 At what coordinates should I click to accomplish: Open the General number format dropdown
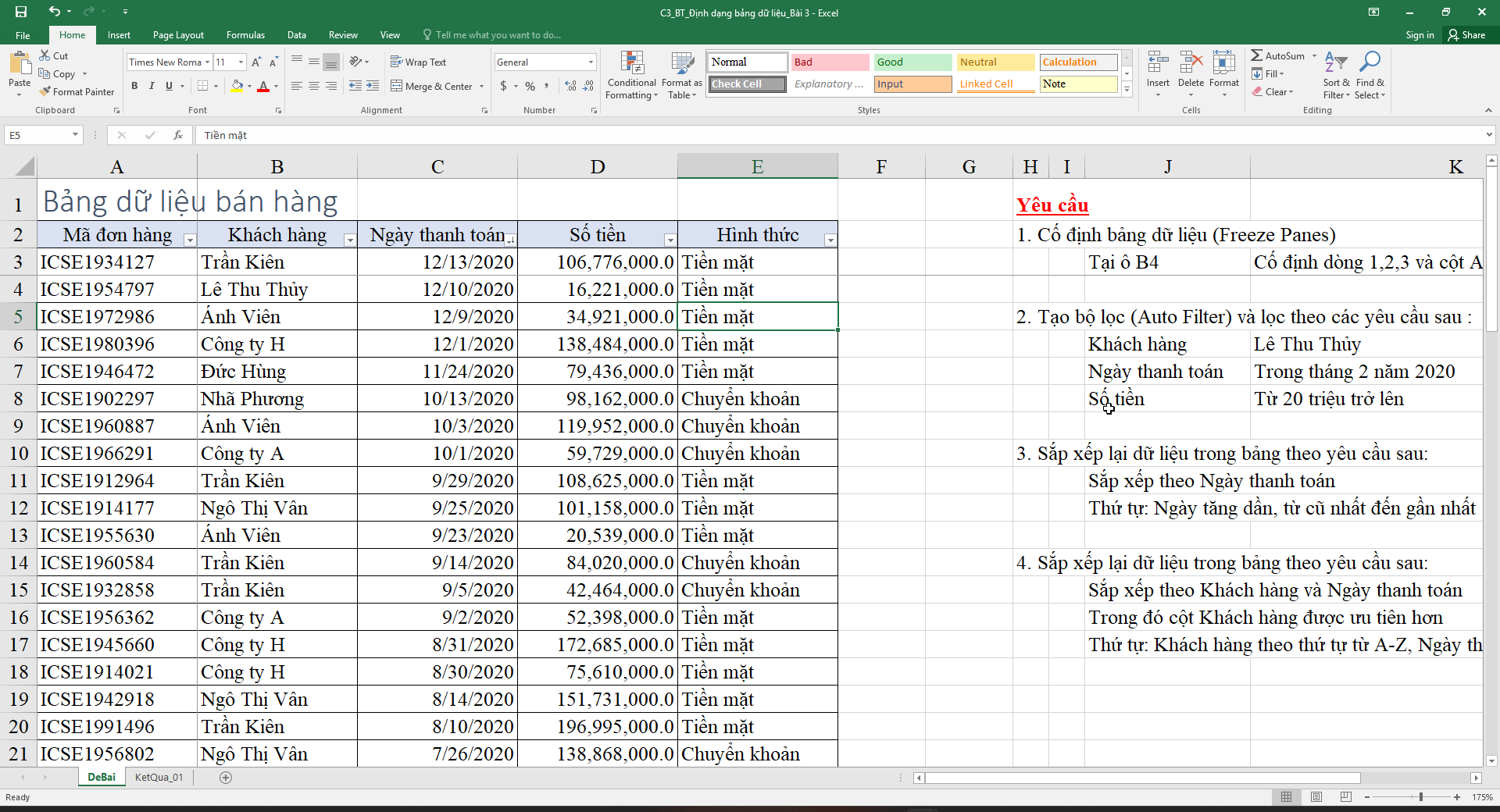(591, 62)
